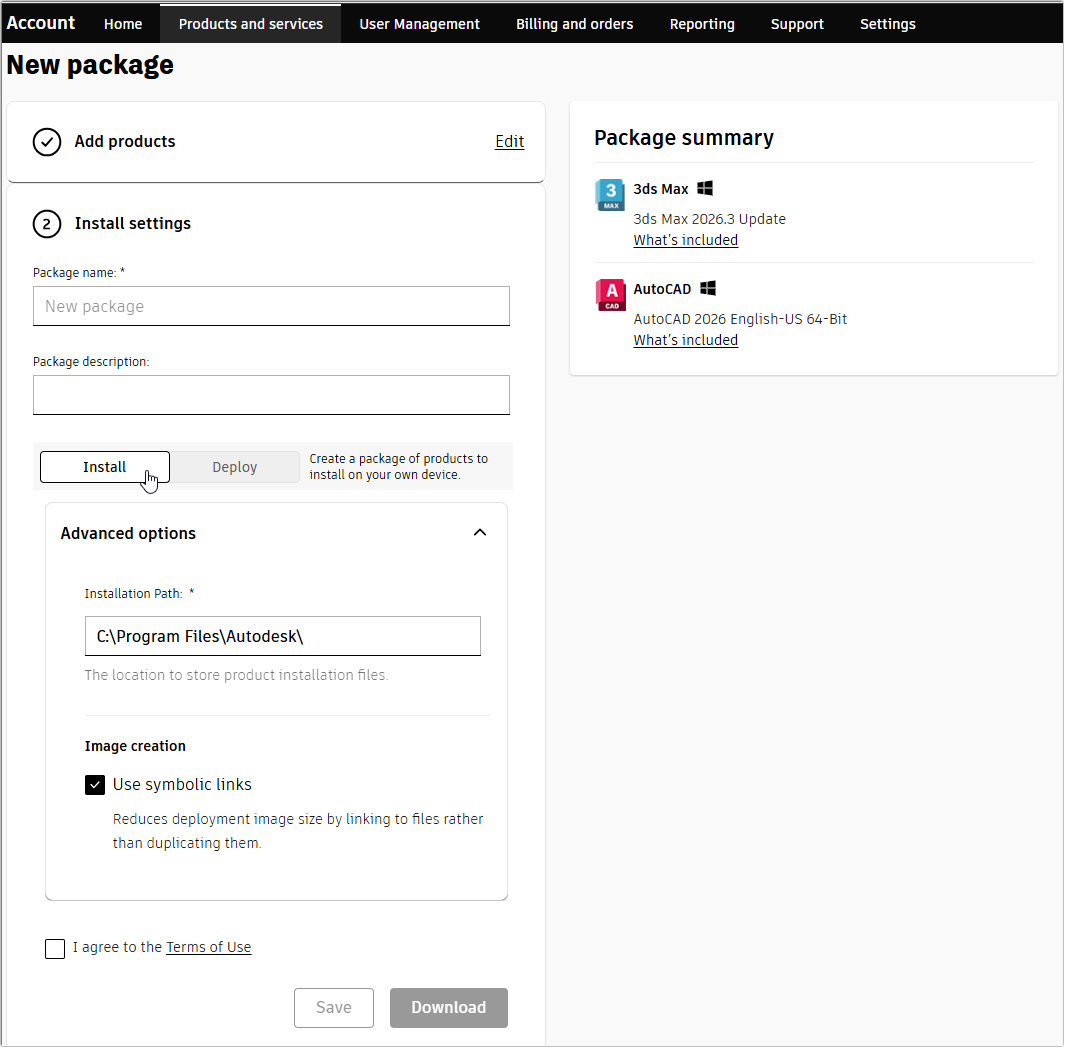Click the Windows icon beside AutoCAD
The image size is (1065, 1048).
tap(708, 287)
